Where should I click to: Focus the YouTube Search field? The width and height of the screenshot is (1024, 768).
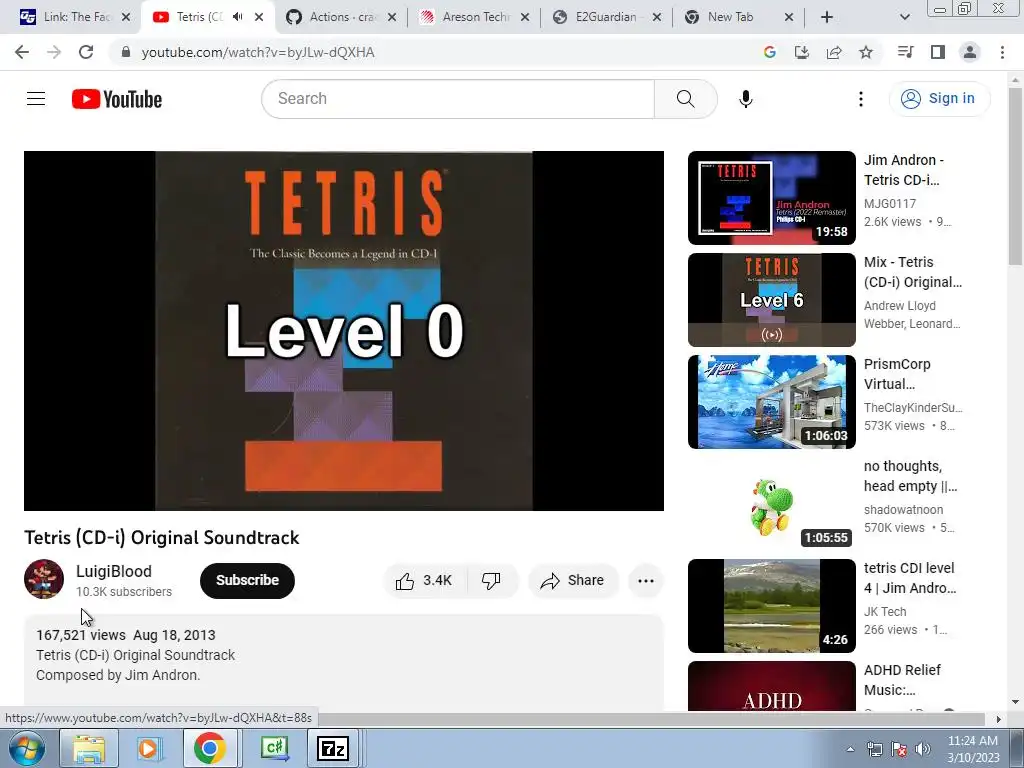tap(458, 99)
